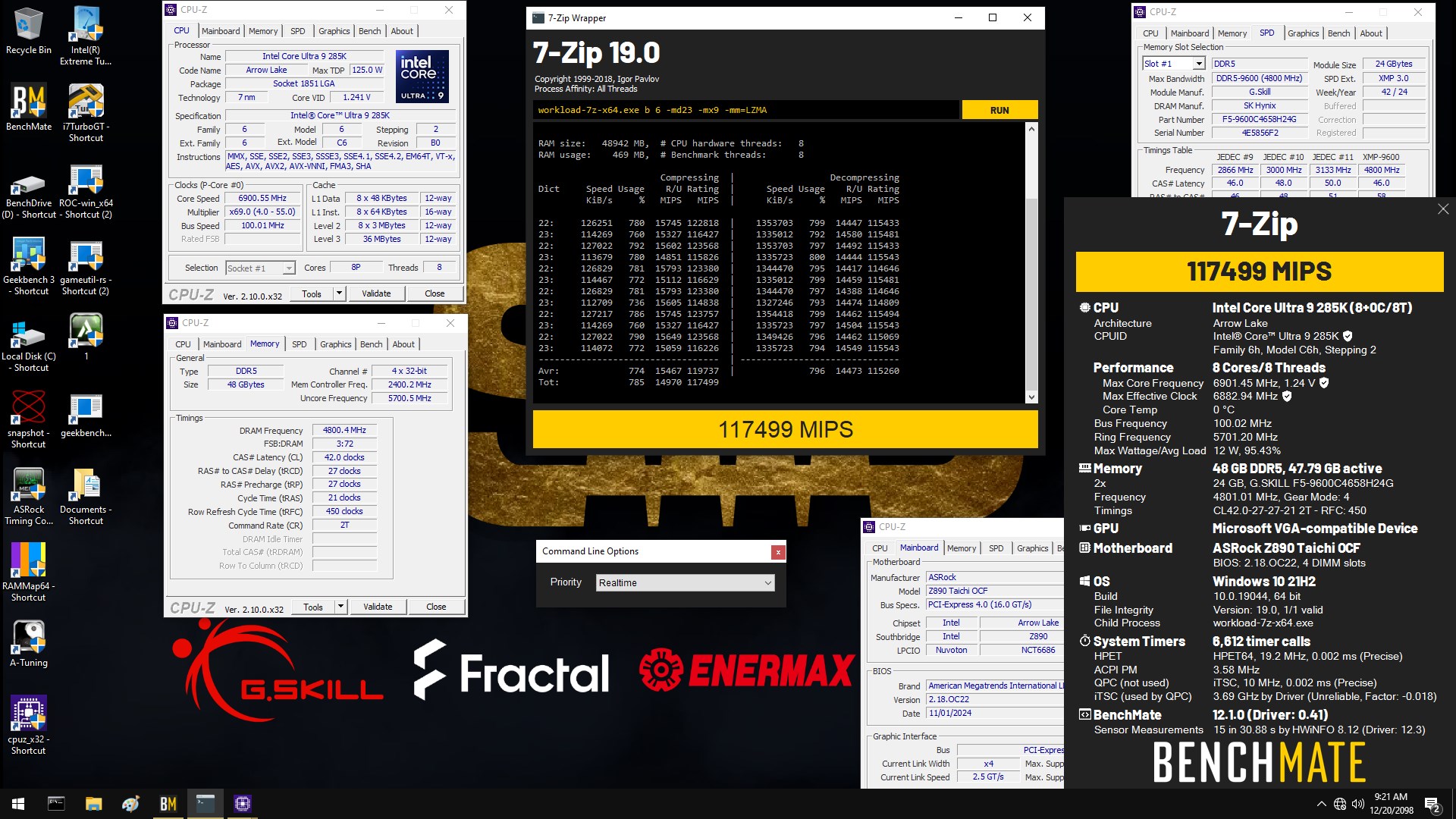Viewport: 1456px width, 819px height.
Task: Open Tools dropdown arrow in Memory window
Action: tap(340, 607)
